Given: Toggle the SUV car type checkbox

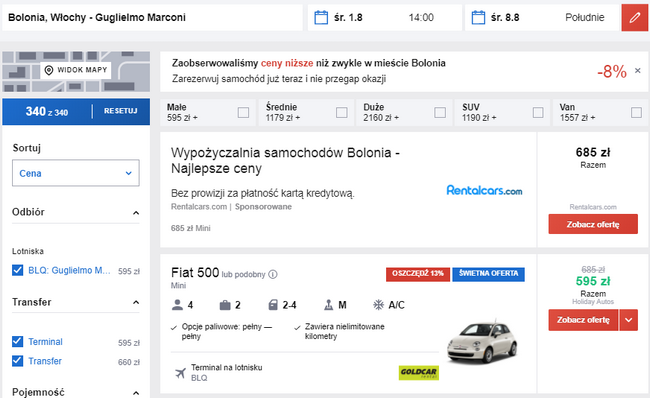Looking at the screenshot, I should [x=538, y=112].
